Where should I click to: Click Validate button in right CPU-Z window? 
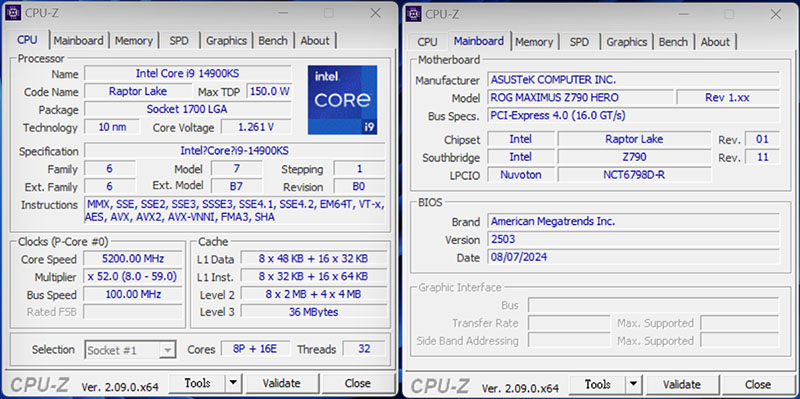pos(682,384)
